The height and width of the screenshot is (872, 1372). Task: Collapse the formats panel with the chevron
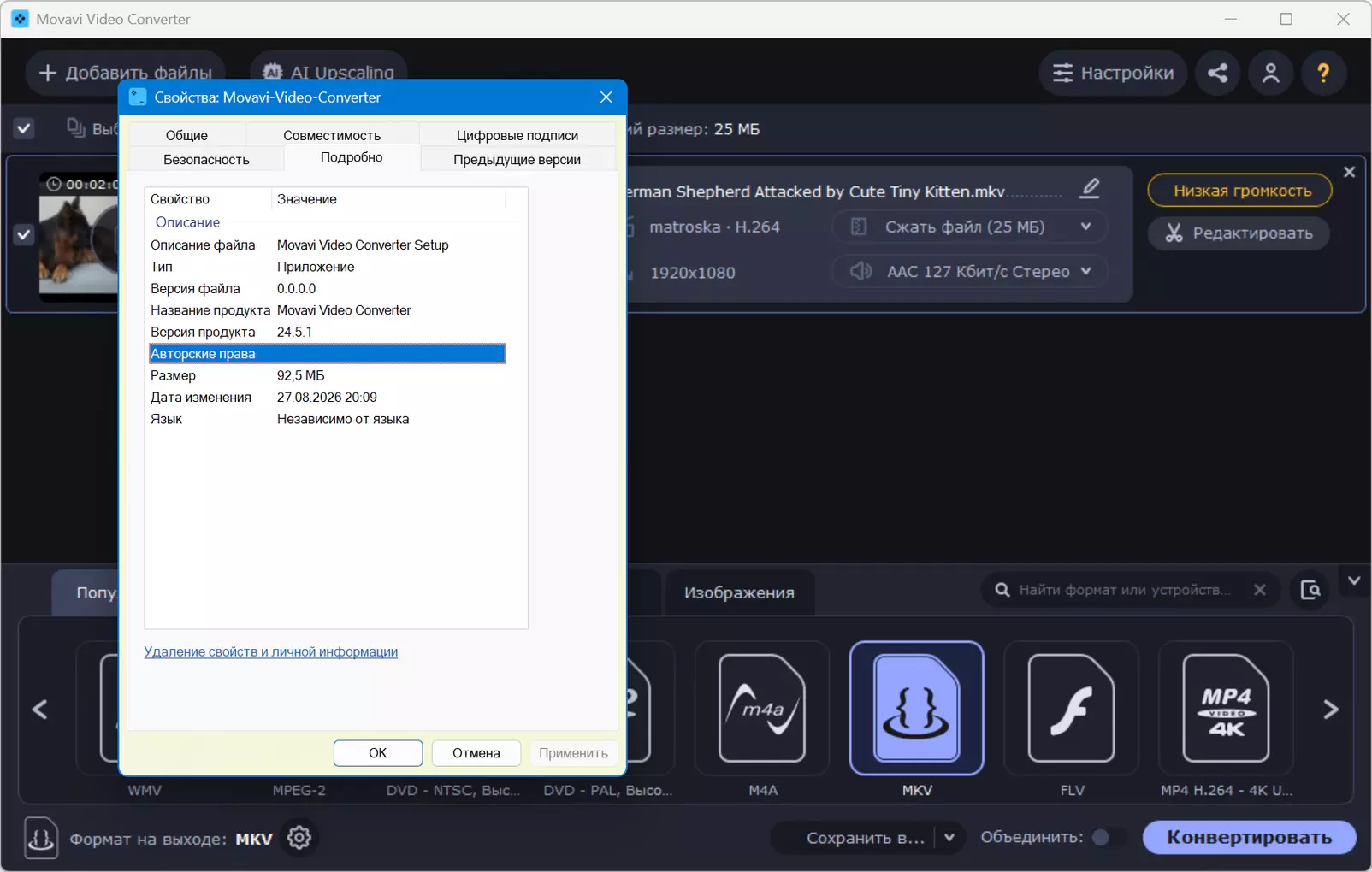tap(1354, 581)
